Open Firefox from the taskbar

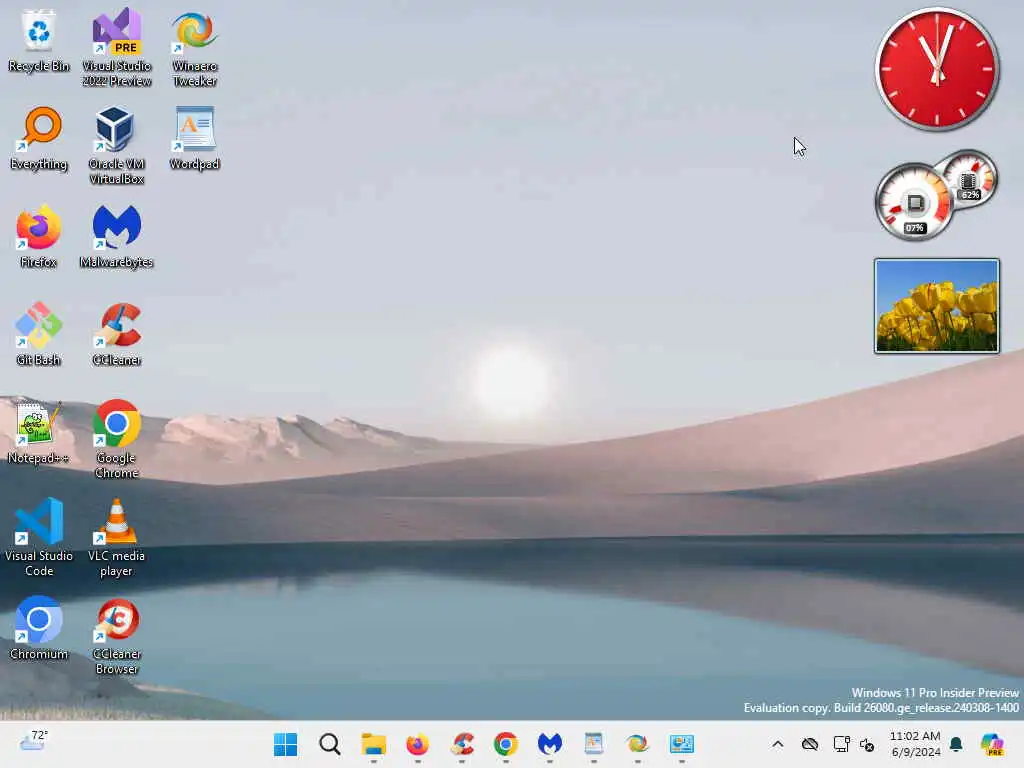coord(417,744)
